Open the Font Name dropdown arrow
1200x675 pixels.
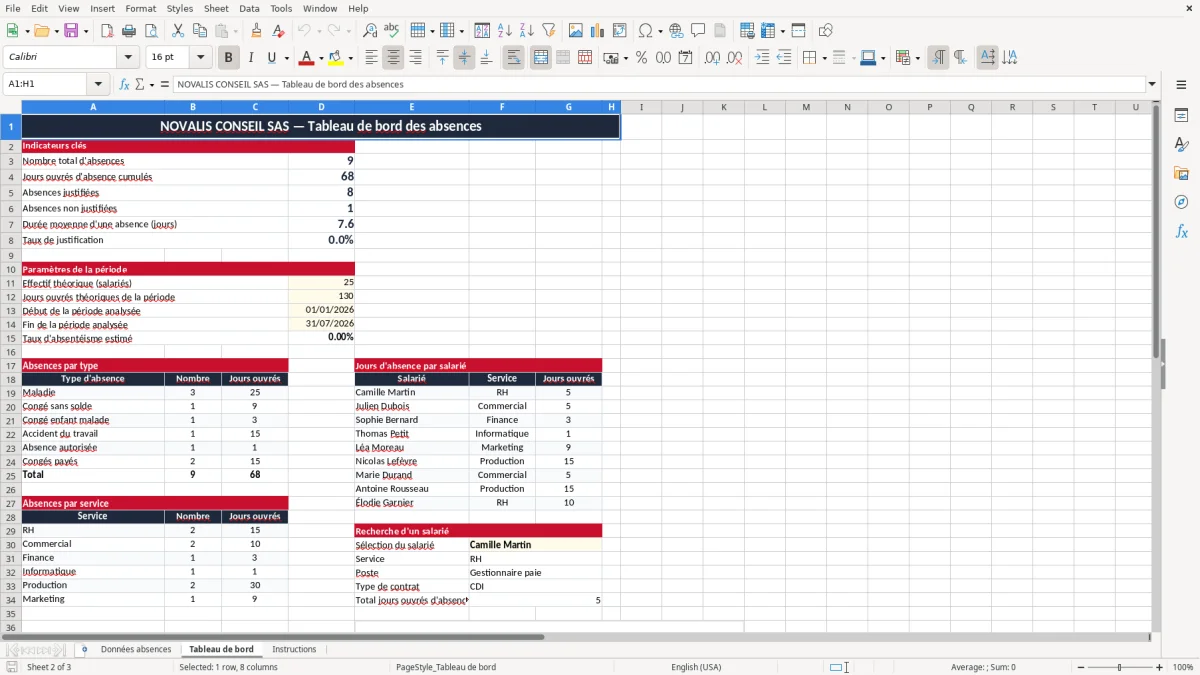click(x=129, y=58)
